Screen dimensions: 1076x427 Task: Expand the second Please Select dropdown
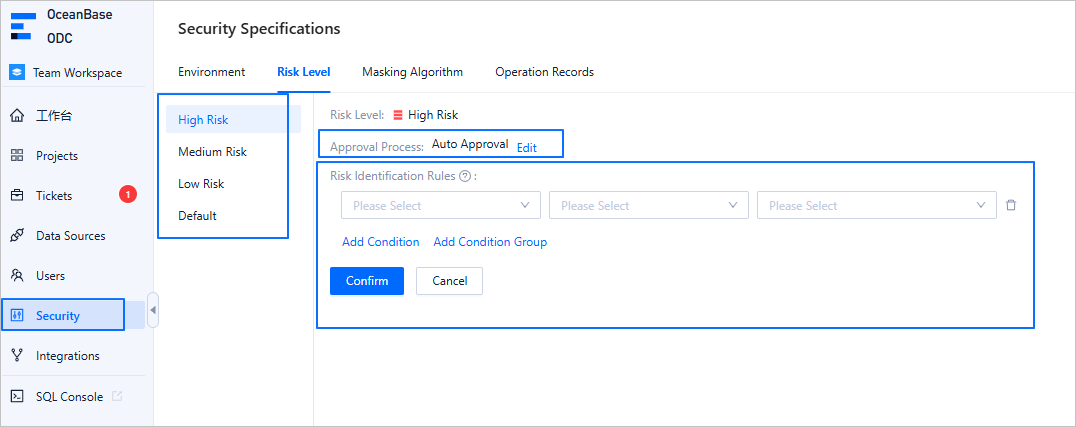pyautogui.click(x=648, y=206)
